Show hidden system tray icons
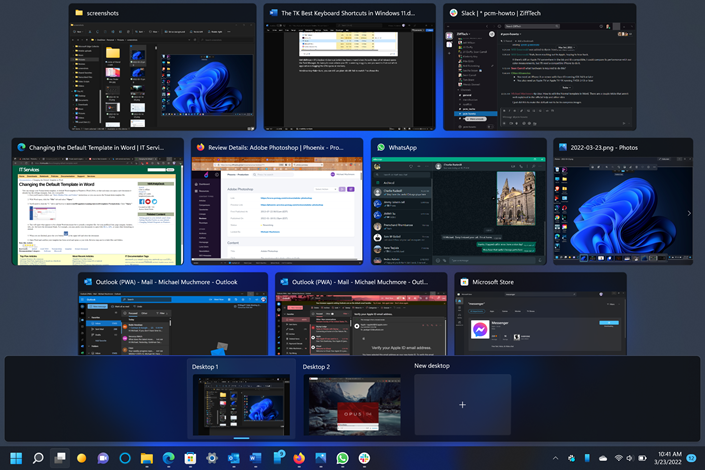 click(556, 458)
